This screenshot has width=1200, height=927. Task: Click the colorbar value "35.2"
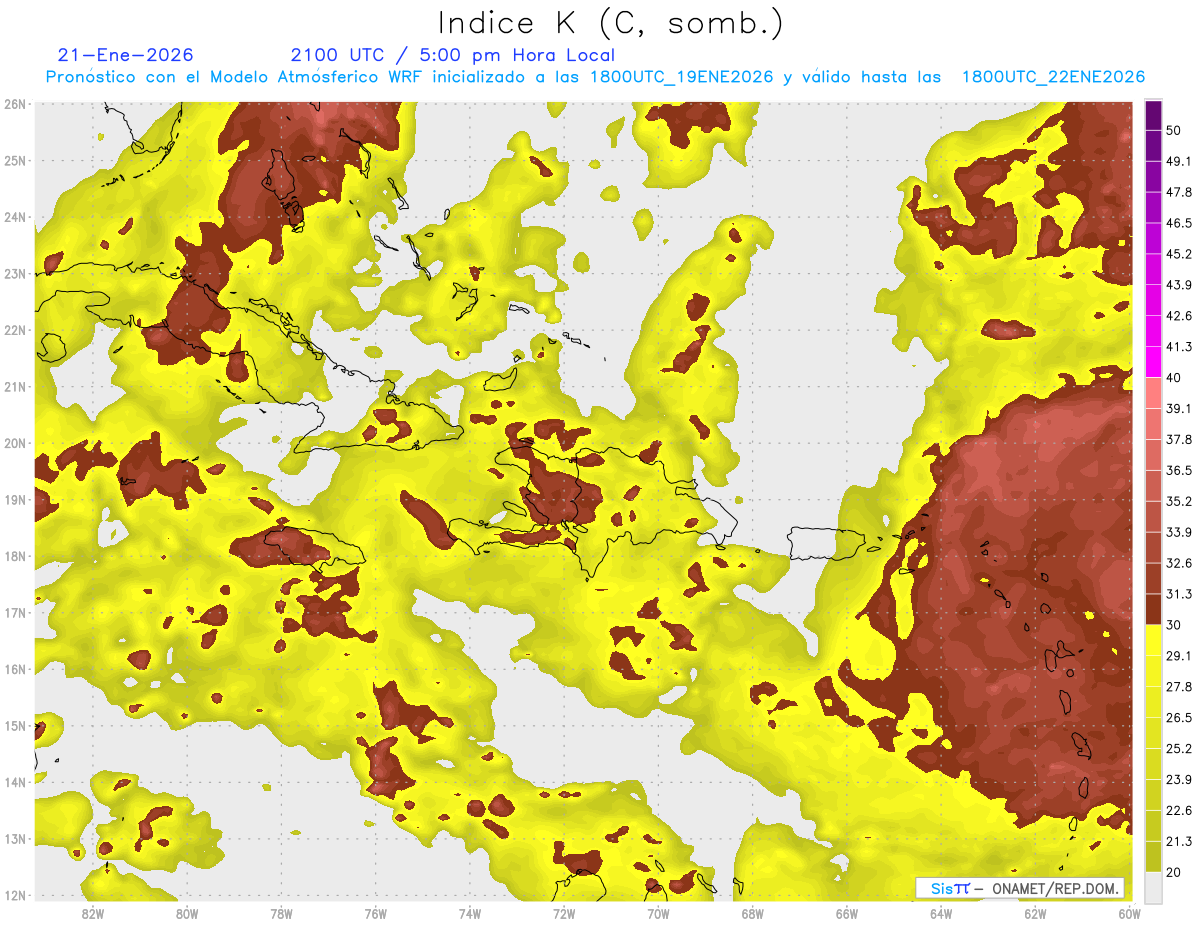pyautogui.click(x=1179, y=501)
